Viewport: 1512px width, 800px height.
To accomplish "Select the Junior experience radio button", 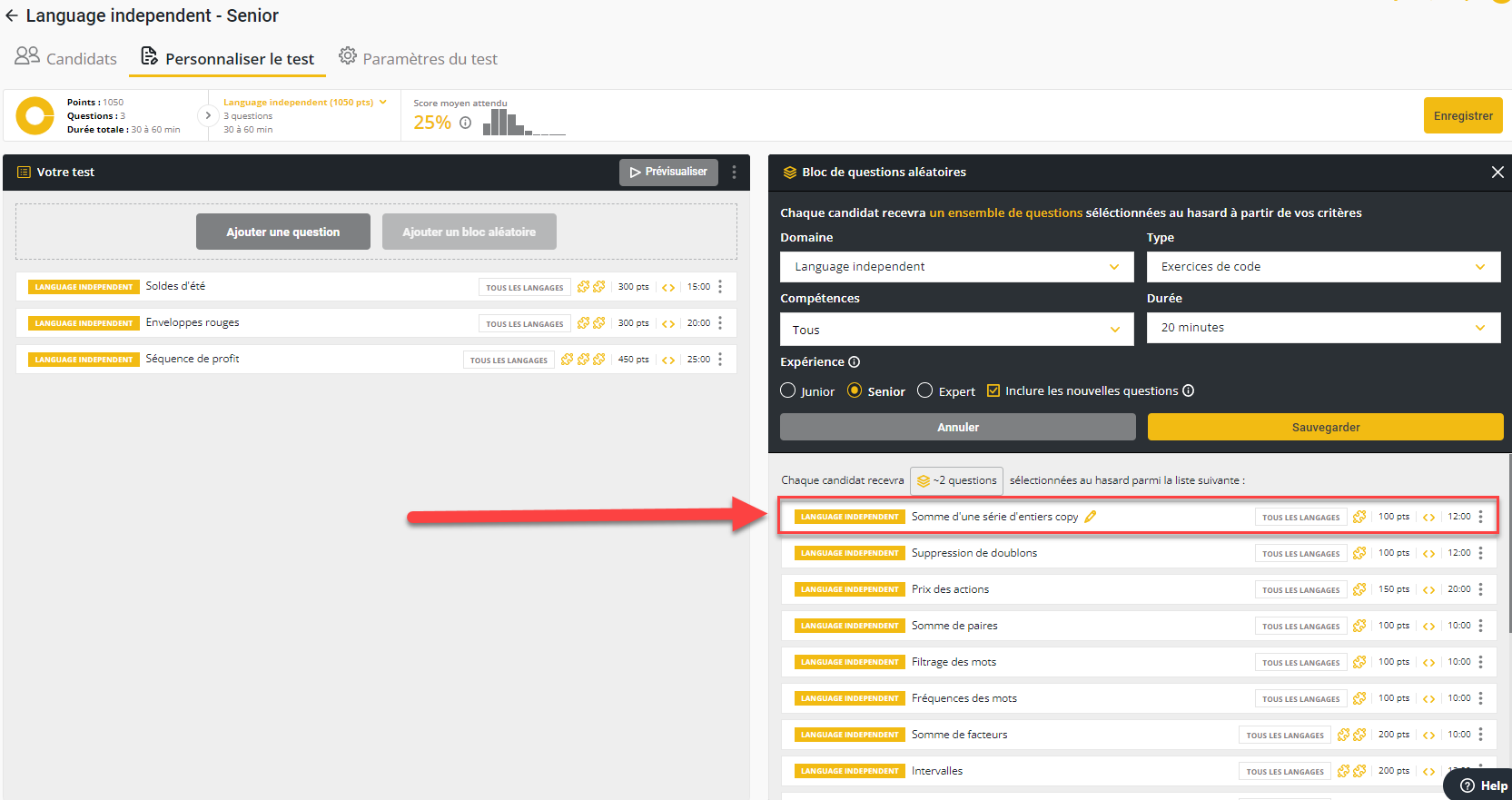I will tap(788, 390).
